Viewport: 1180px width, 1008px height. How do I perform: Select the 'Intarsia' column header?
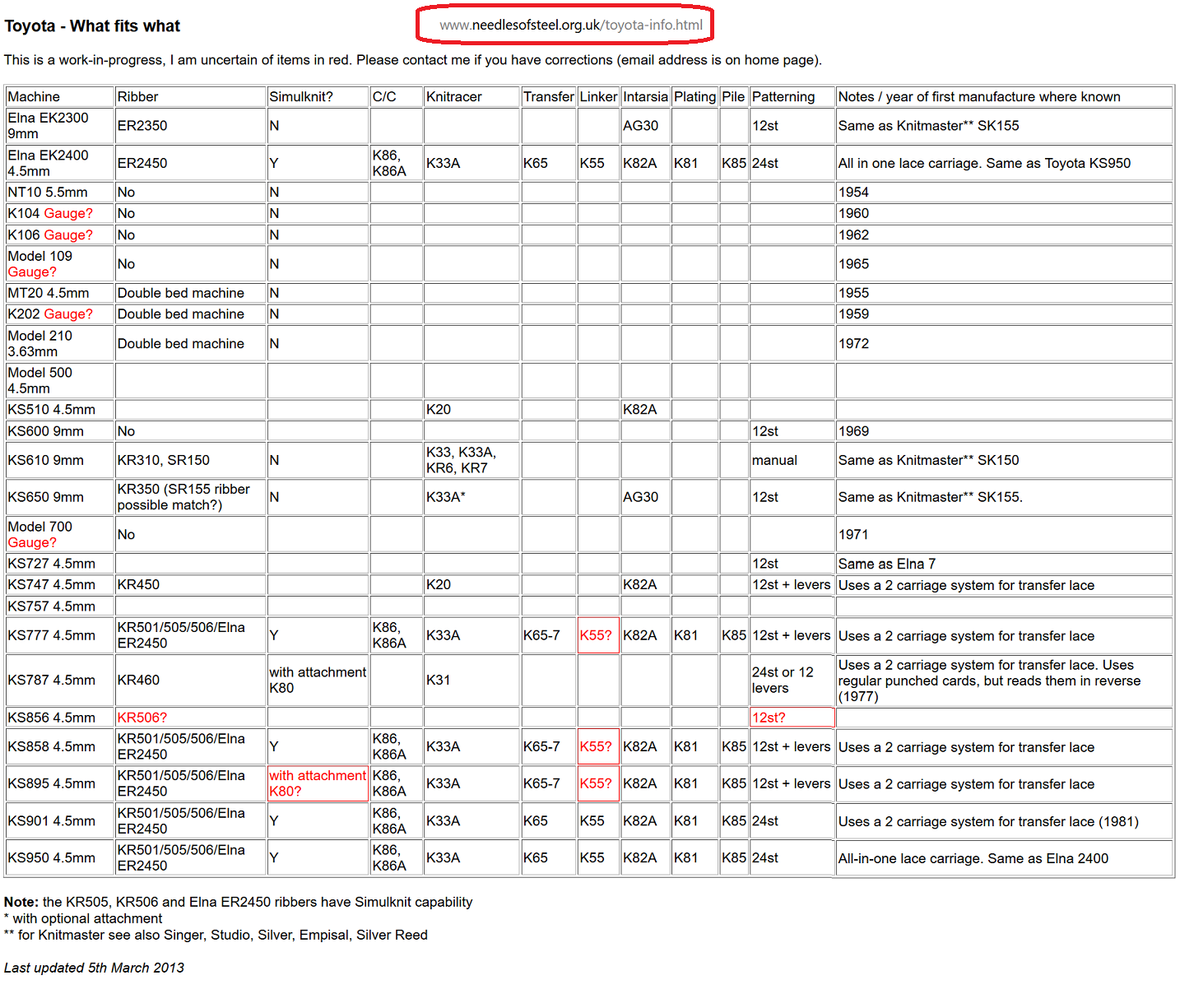pos(645,96)
